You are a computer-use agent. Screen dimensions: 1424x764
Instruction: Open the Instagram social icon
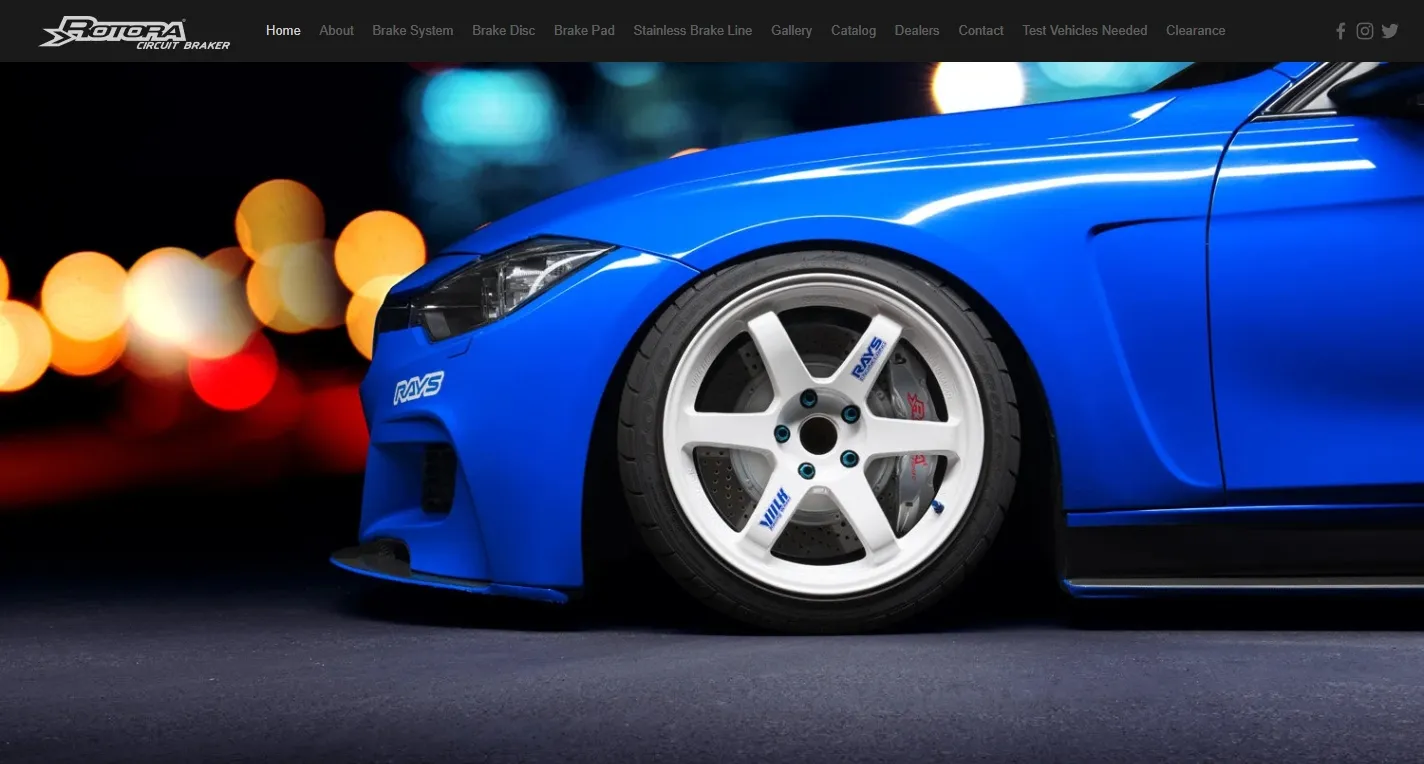coord(1365,31)
